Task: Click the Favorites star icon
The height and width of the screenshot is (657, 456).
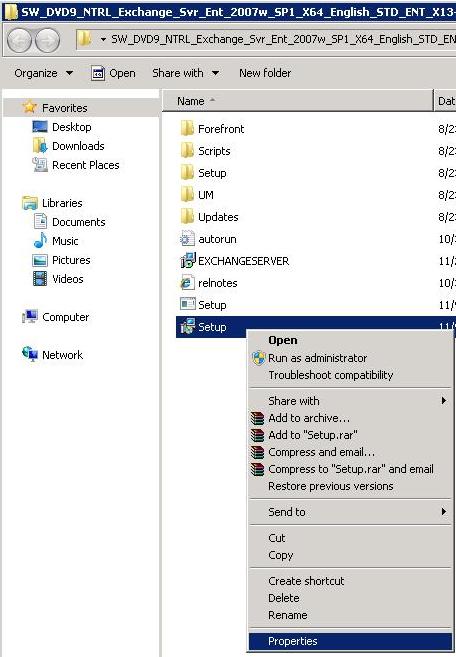Action: click(29, 107)
